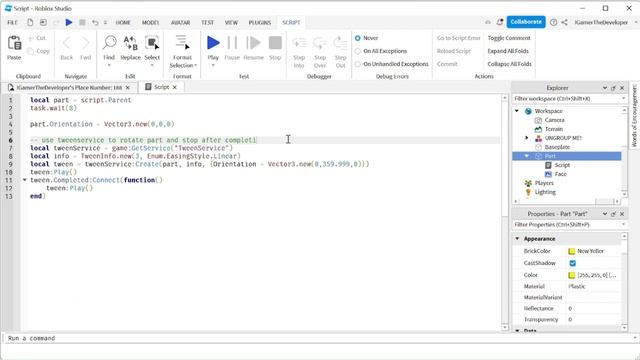This screenshot has width=640, height=360.
Task: Select the Terrain item in Explorer
Action: click(x=553, y=129)
